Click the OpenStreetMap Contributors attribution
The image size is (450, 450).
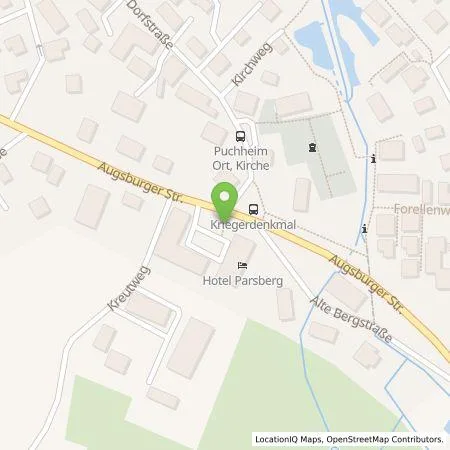click(x=385, y=439)
